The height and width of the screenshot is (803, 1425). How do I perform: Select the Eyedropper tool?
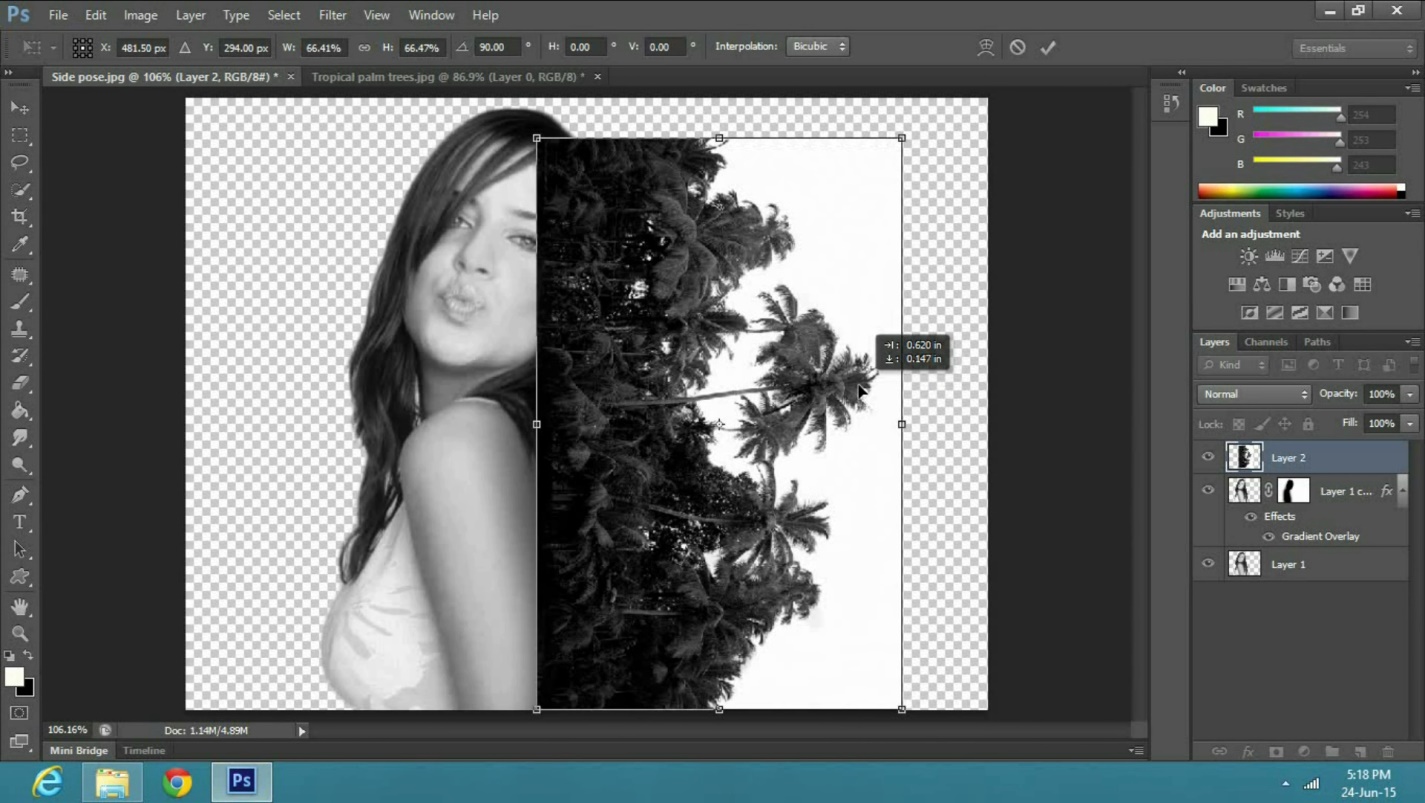(x=19, y=245)
